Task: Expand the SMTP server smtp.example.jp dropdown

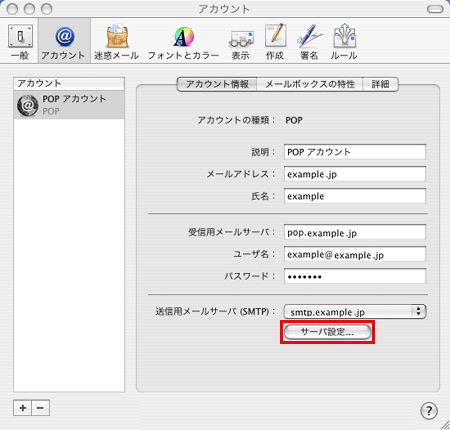Action: point(355,312)
